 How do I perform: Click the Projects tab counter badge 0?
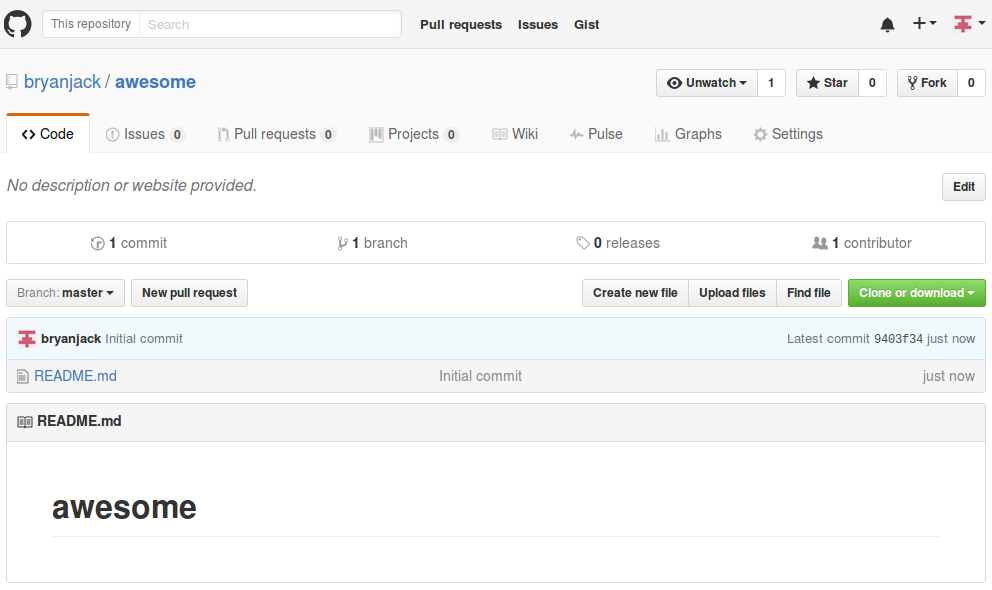pos(451,135)
